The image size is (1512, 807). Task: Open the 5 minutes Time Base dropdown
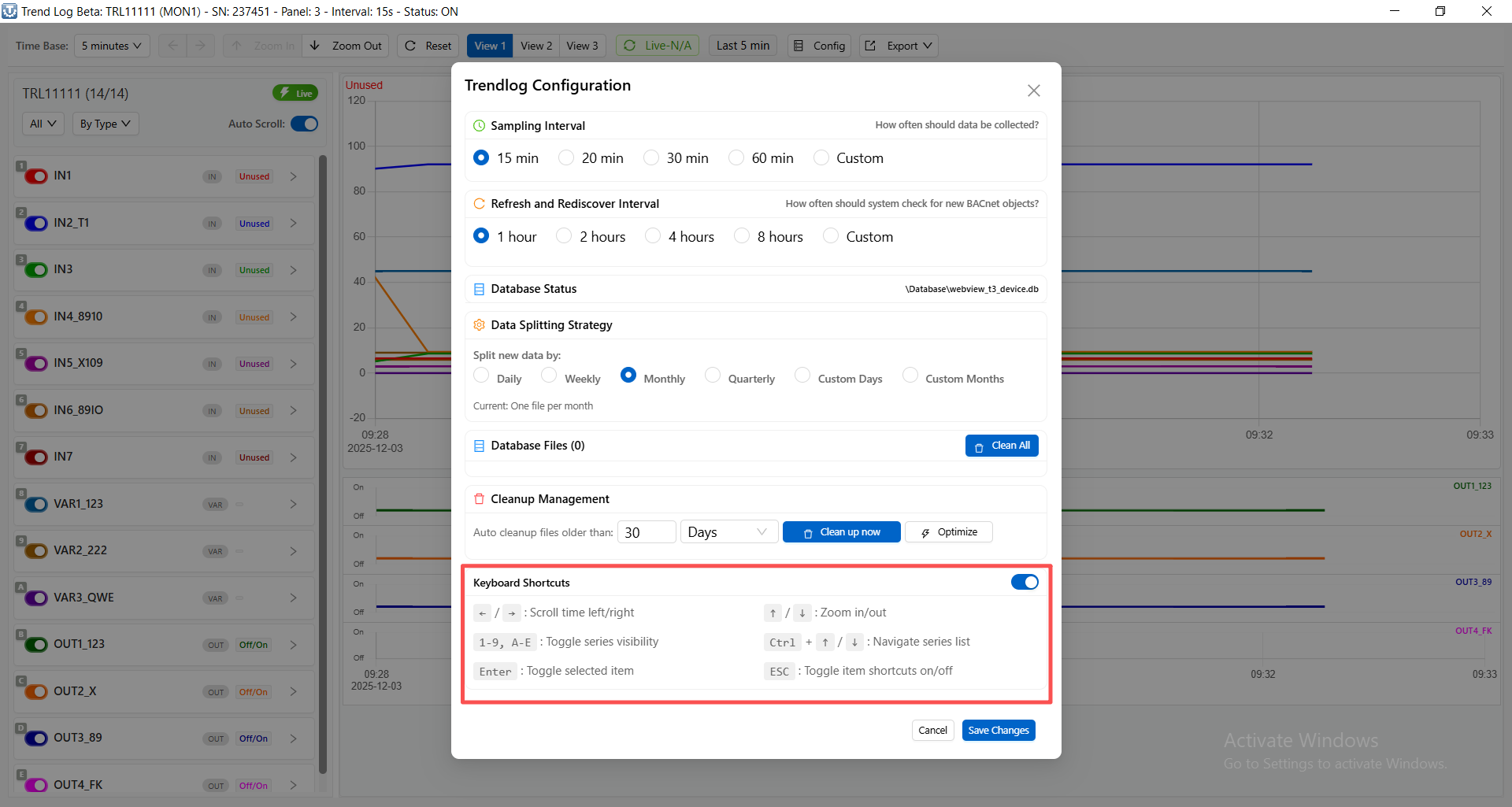coord(111,46)
